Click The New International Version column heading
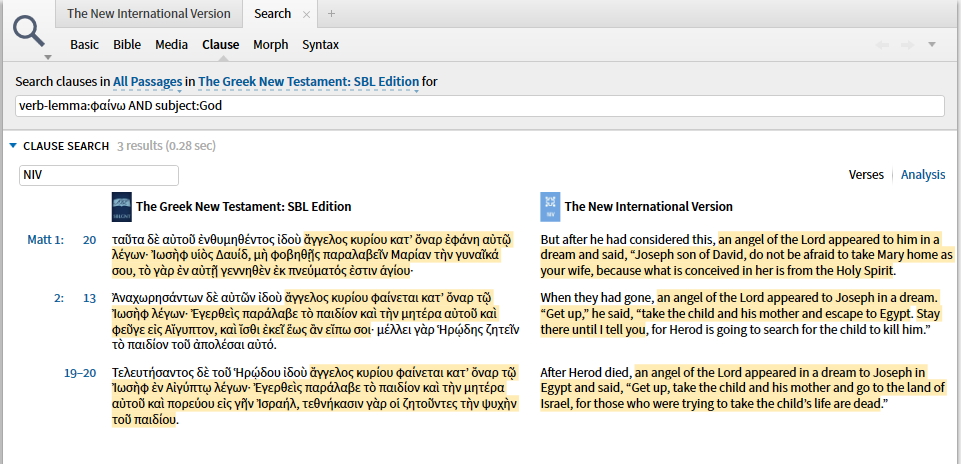Image resolution: width=961 pixels, height=464 pixels. pos(648,207)
